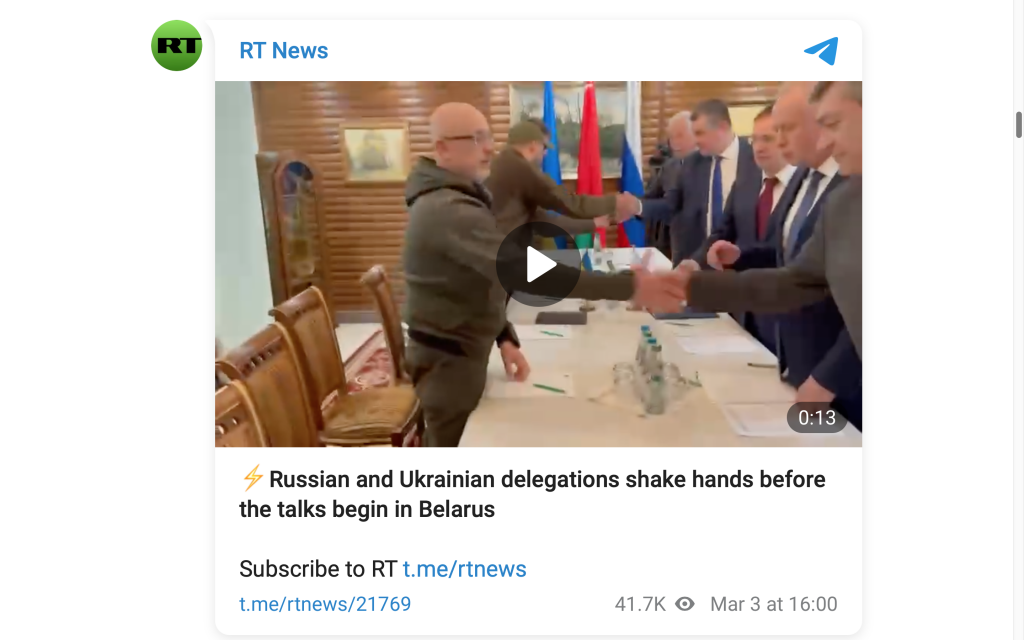
Task: Click the water bottles in video frame
Action: (x=652, y=369)
